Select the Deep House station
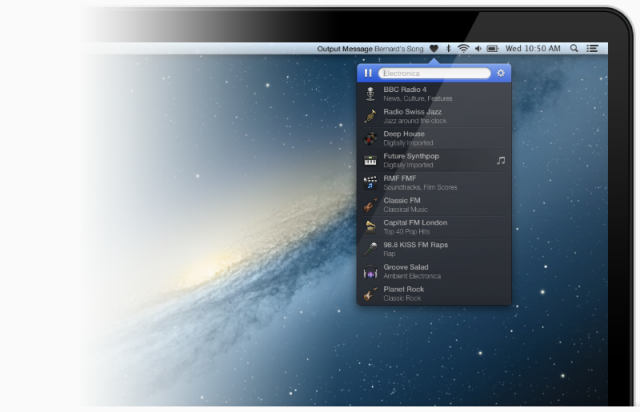The height and width of the screenshot is (412, 640). click(434, 138)
